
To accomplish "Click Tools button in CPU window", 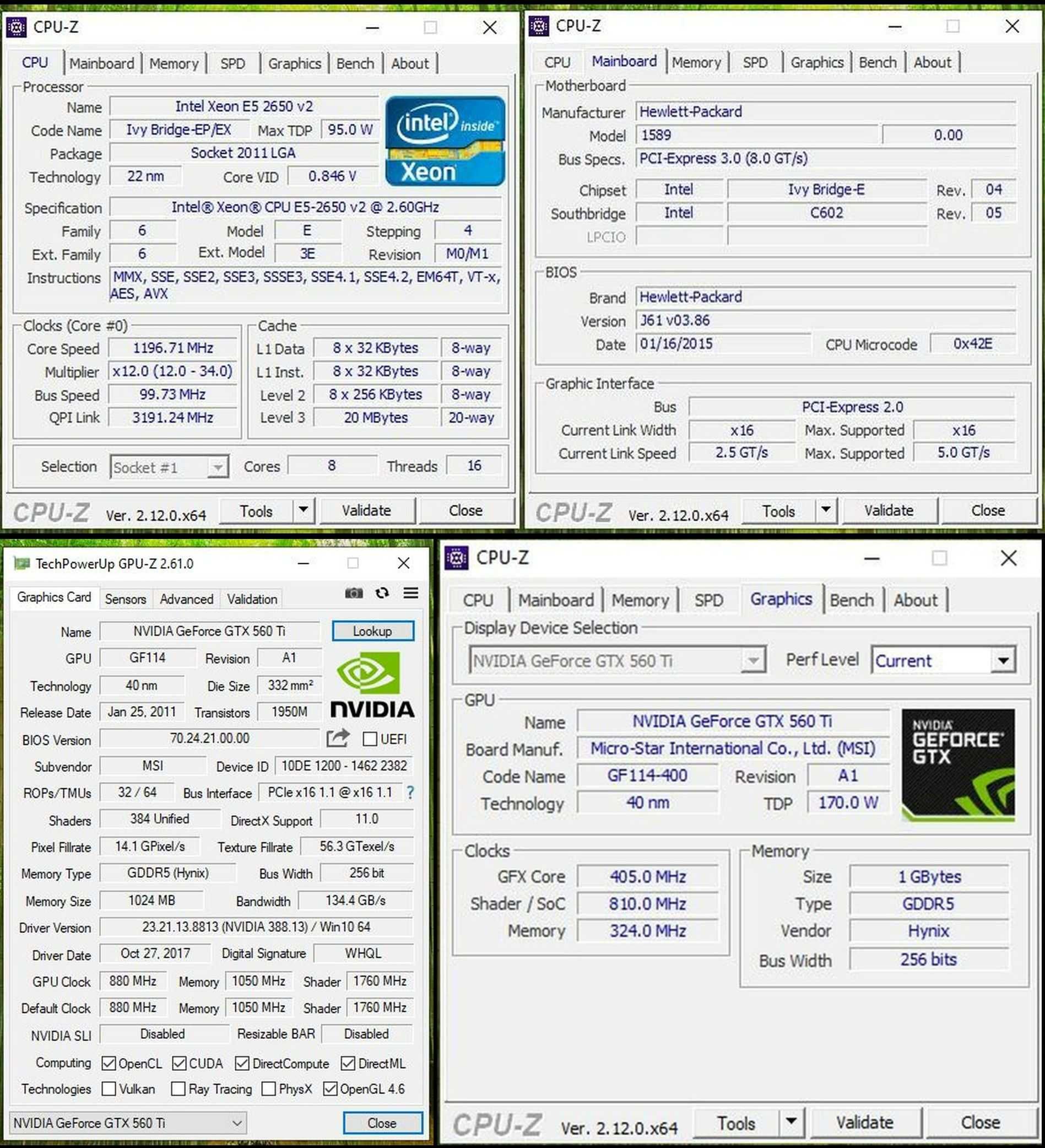I will (x=256, y=510).
